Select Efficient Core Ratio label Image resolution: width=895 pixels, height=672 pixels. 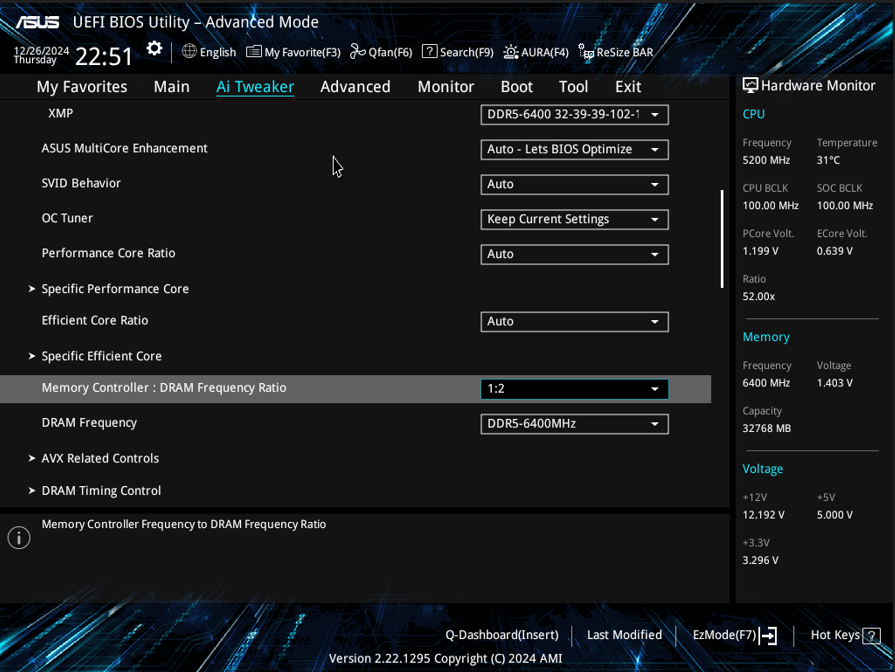point(95,321)
